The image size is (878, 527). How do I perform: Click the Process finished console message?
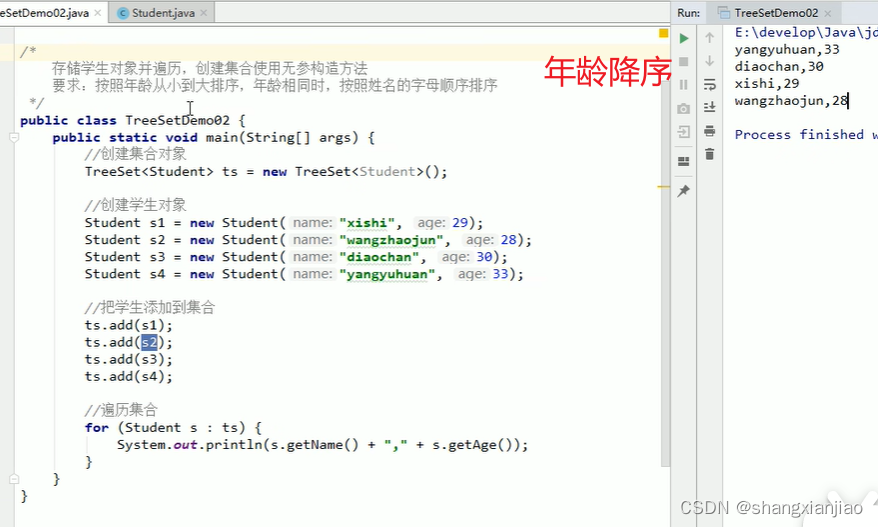(806, 135)
